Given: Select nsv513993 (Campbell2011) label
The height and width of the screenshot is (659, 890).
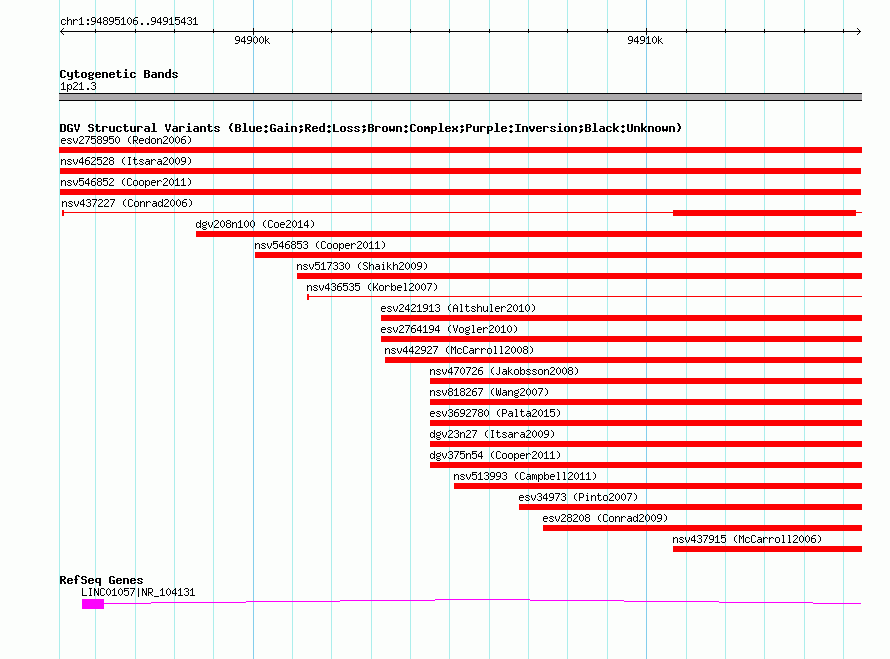Looking at the screenshot, I should (525, 476).
